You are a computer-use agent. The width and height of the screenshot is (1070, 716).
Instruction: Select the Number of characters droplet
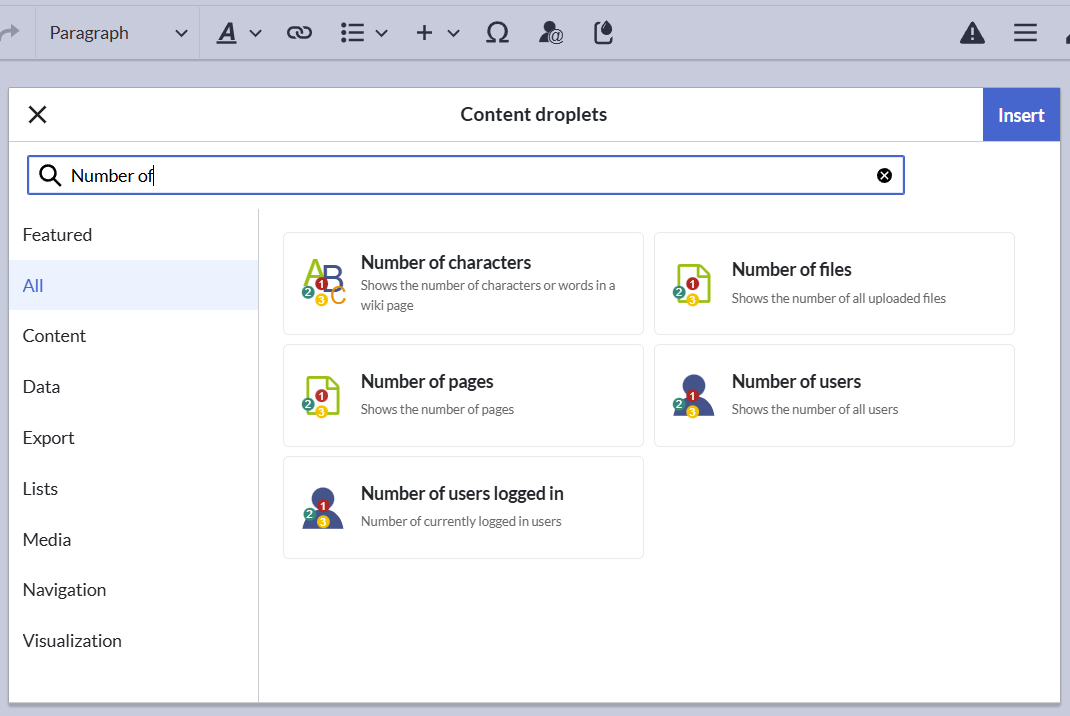[463, 283]
